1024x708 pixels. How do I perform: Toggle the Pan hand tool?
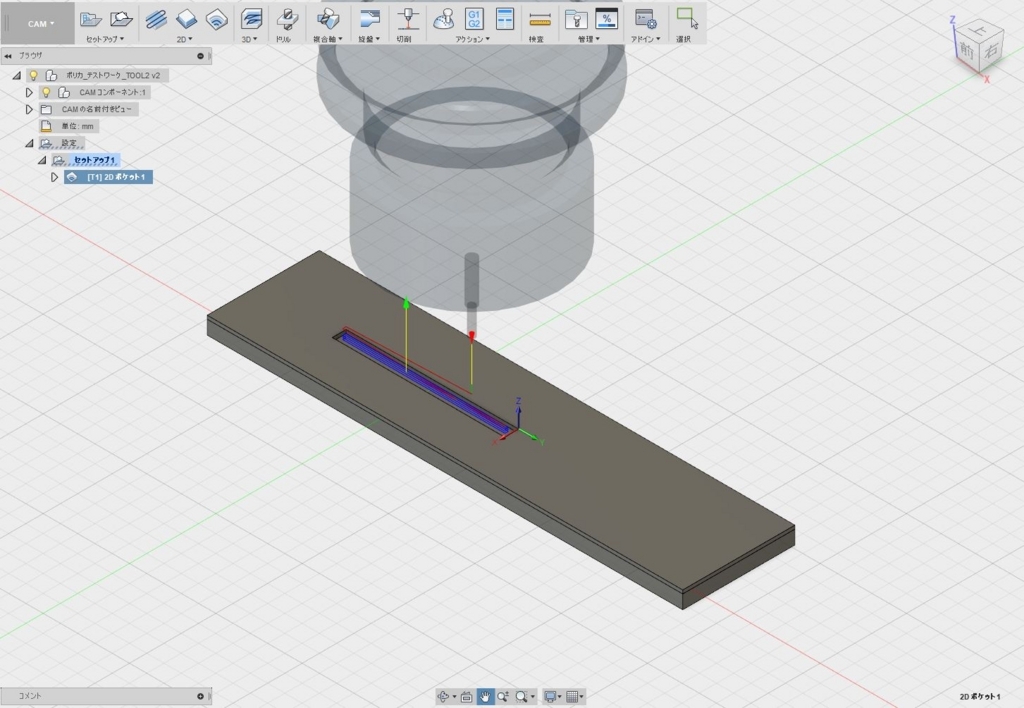485,696
